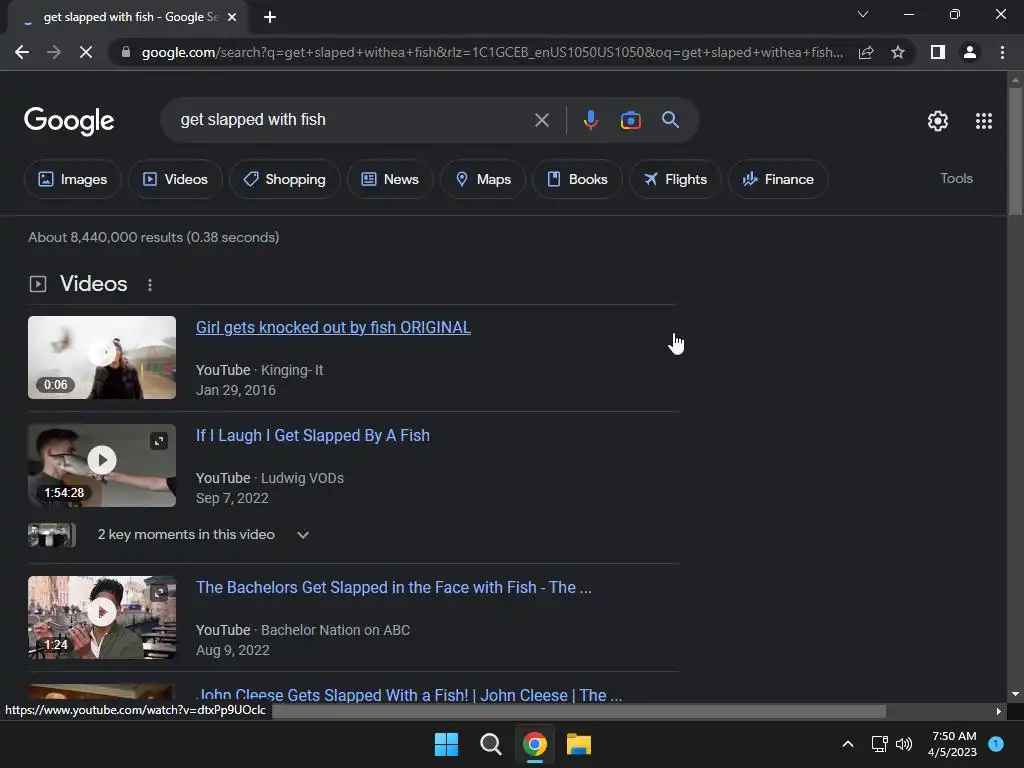The height and width of the screenshot is (768, 1024).
Task: Open File Explorer from taskbar
Action: pos(579,744)
